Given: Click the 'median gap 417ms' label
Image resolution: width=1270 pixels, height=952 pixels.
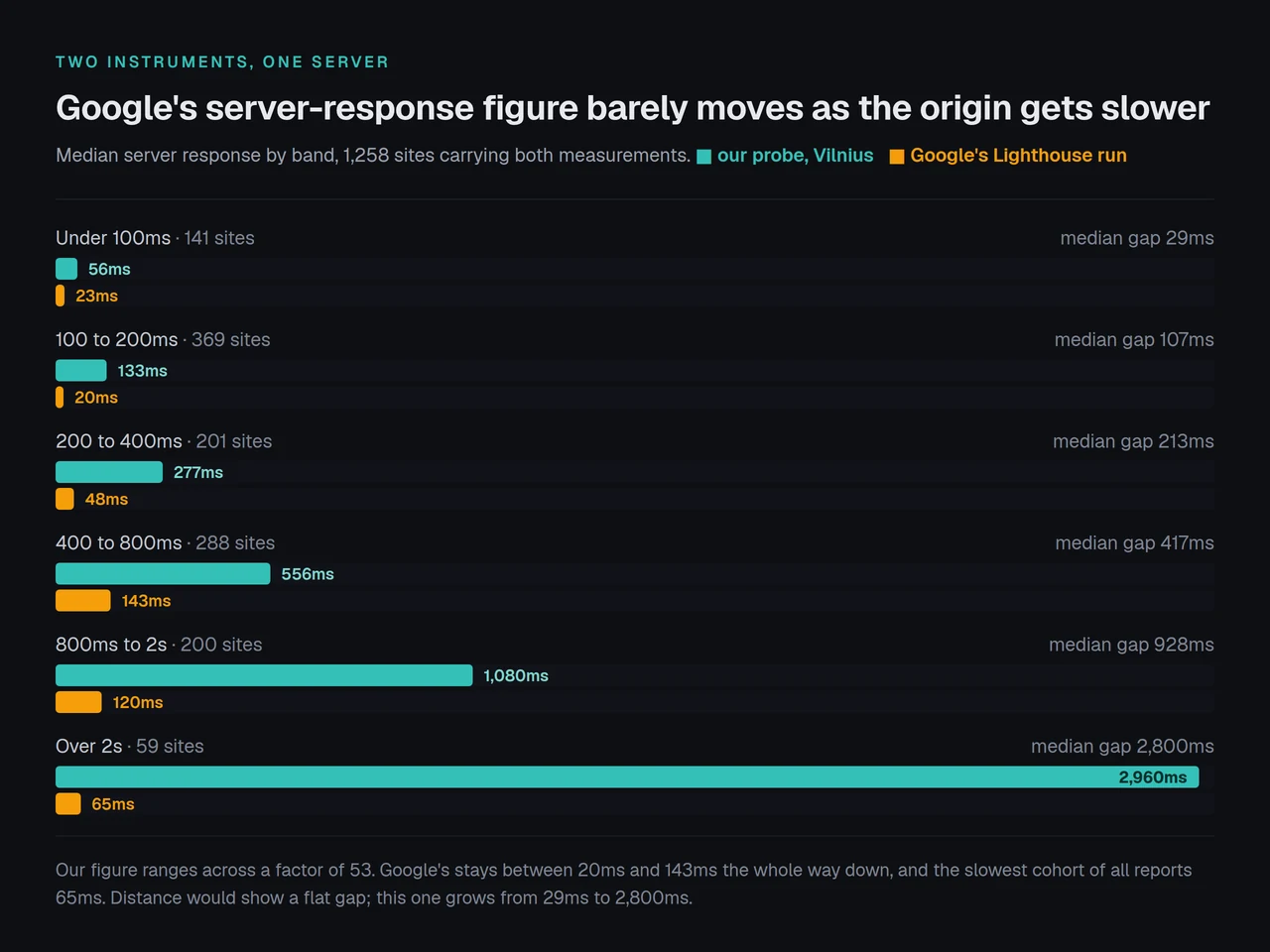Looking at the screenshot, I should (x=1134, y=542).
